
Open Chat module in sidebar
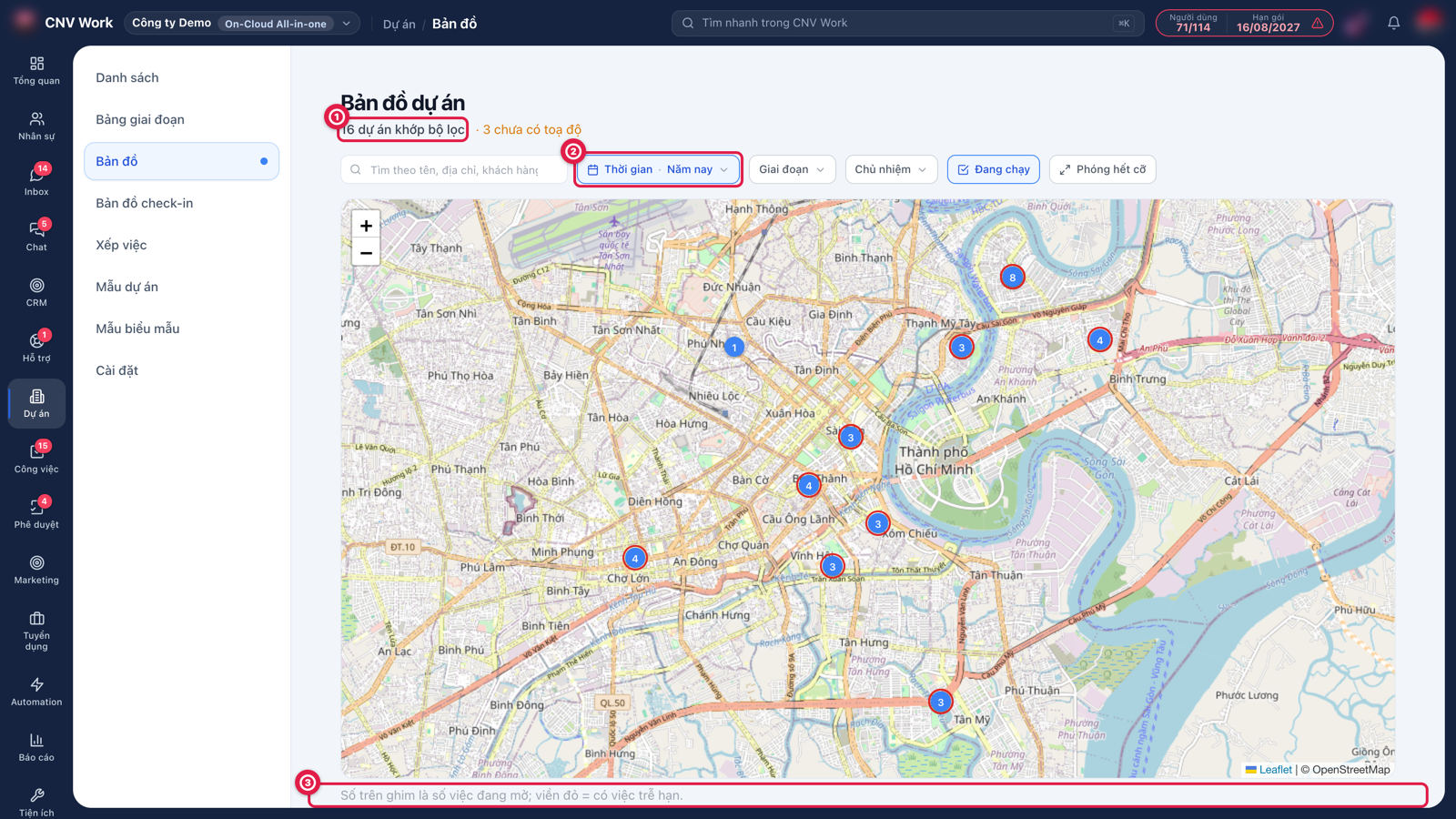(x=36, y=238)
